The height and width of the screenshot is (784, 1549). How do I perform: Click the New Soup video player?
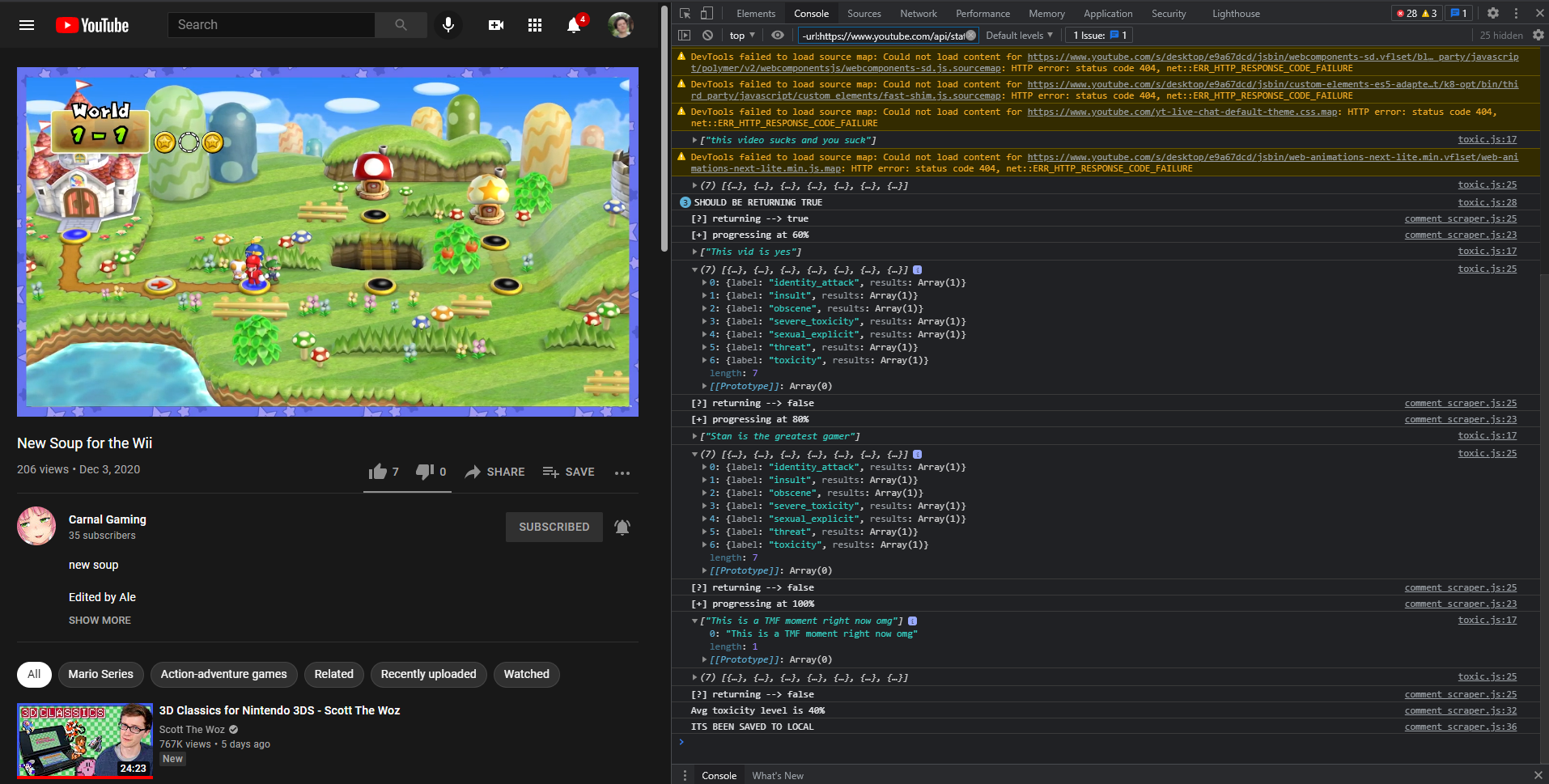click(328, 242)
